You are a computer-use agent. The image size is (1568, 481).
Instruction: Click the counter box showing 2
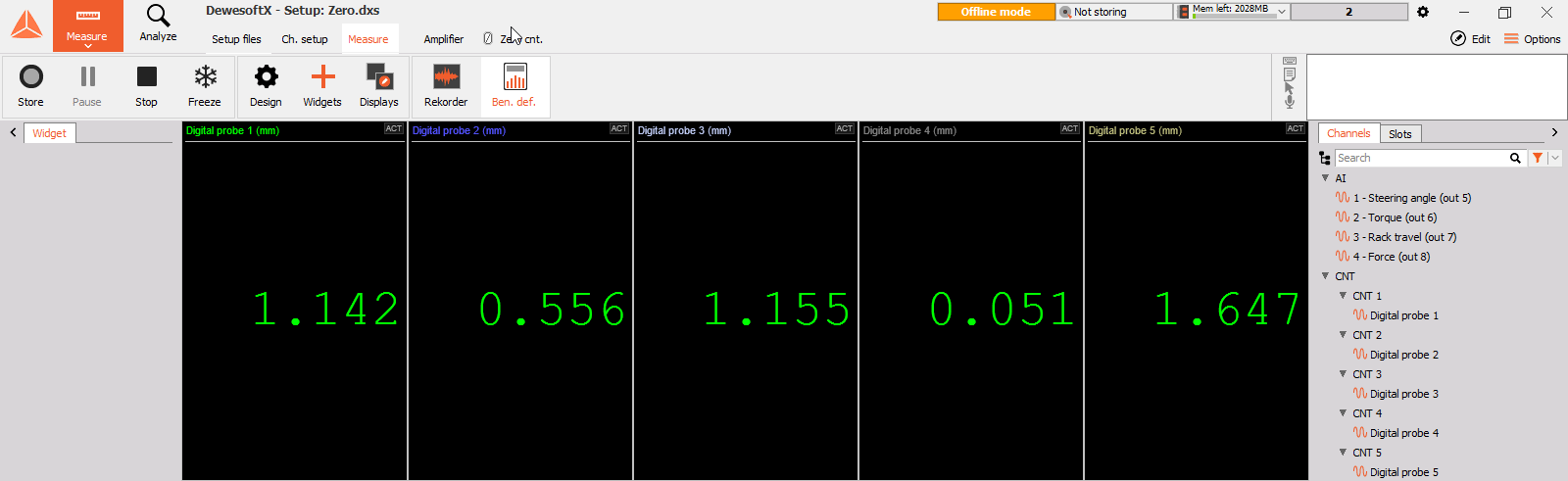(x=1349, y=12)
